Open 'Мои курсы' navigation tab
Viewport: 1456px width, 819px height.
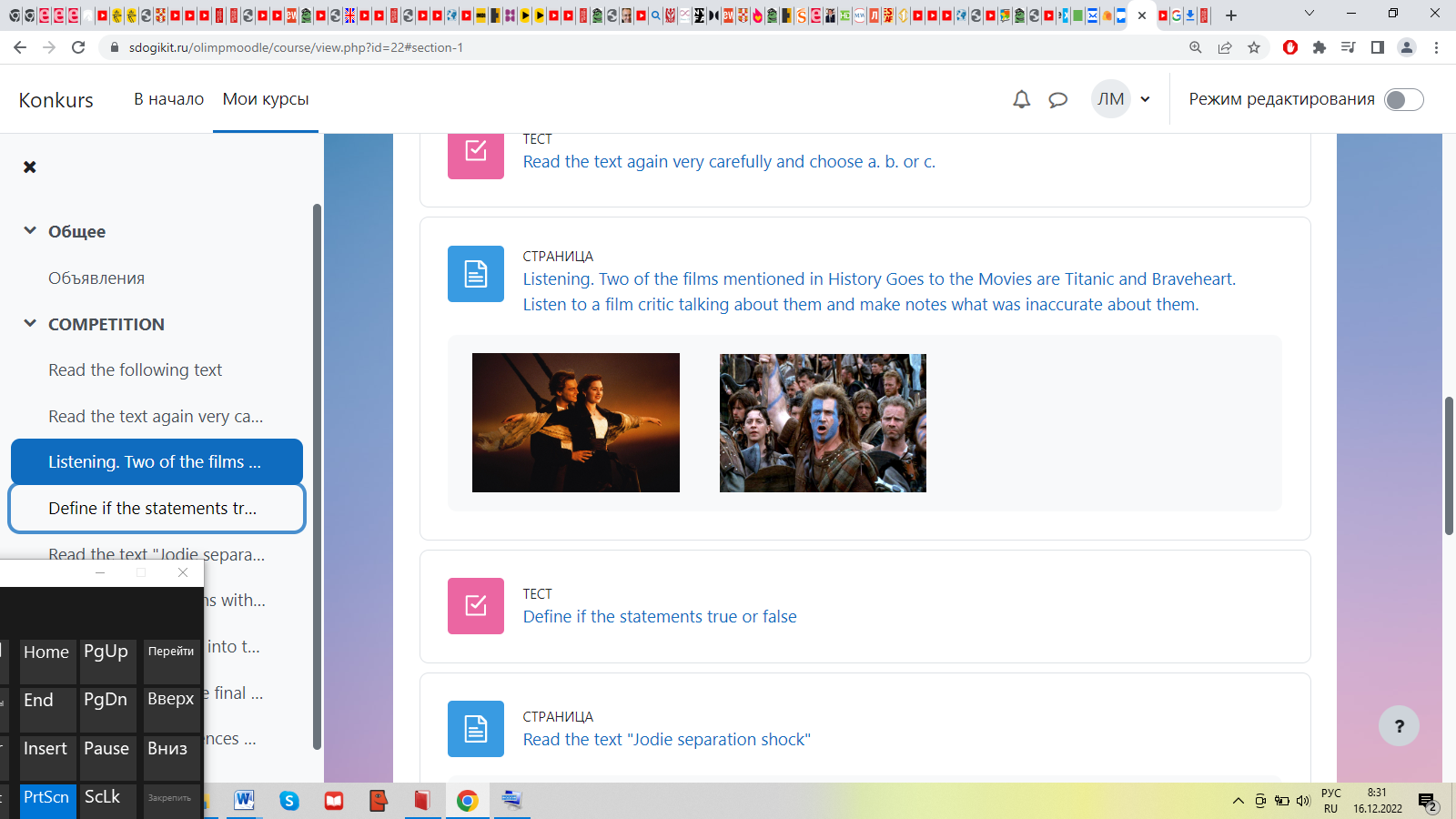[x=266, y=99]
